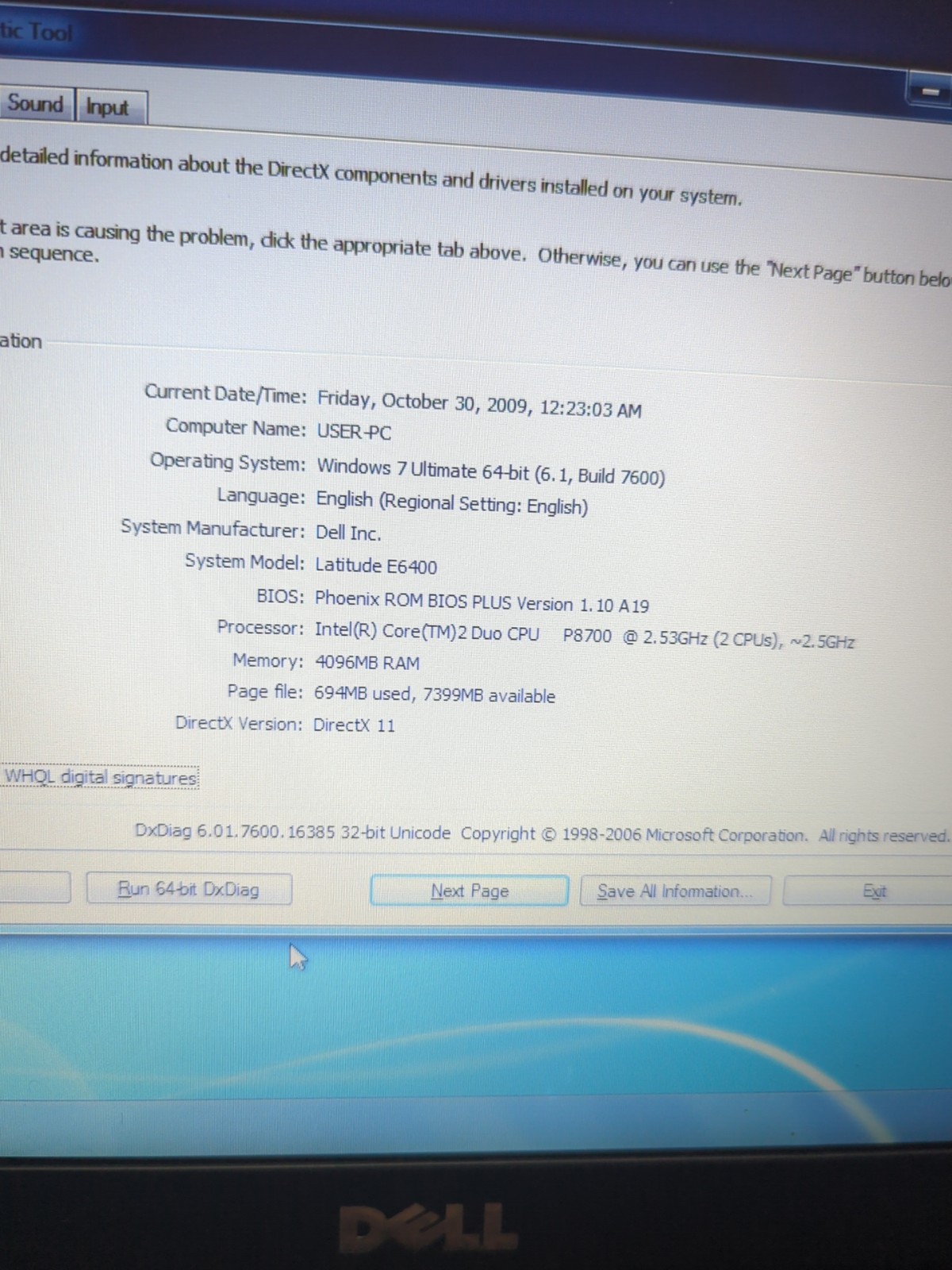Exit the DirectX Diagnostic Tool
Viewport: 952px width, 1270px height.
click(873, 891)
